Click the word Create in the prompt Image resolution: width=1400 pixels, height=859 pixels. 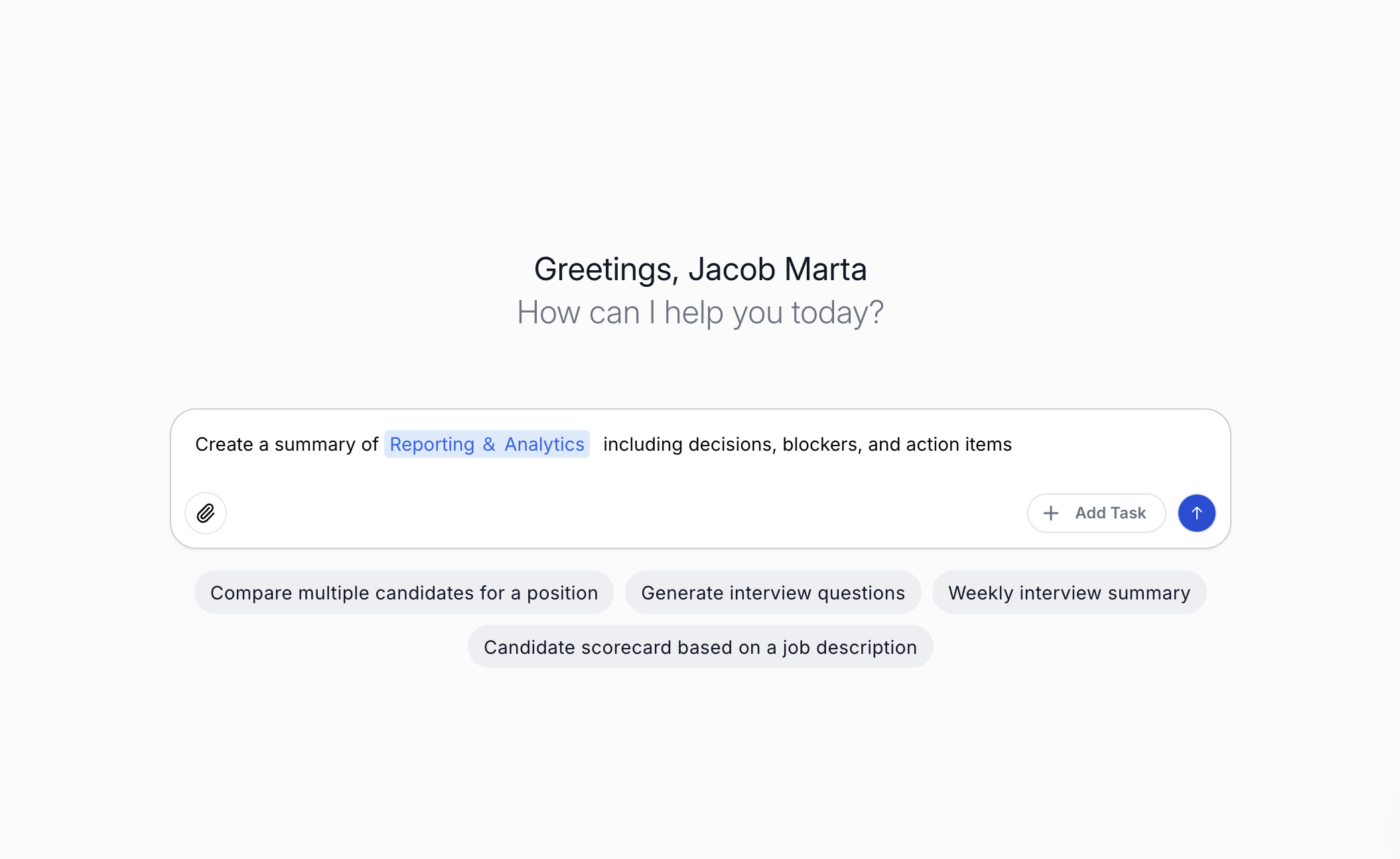(224, 444)
